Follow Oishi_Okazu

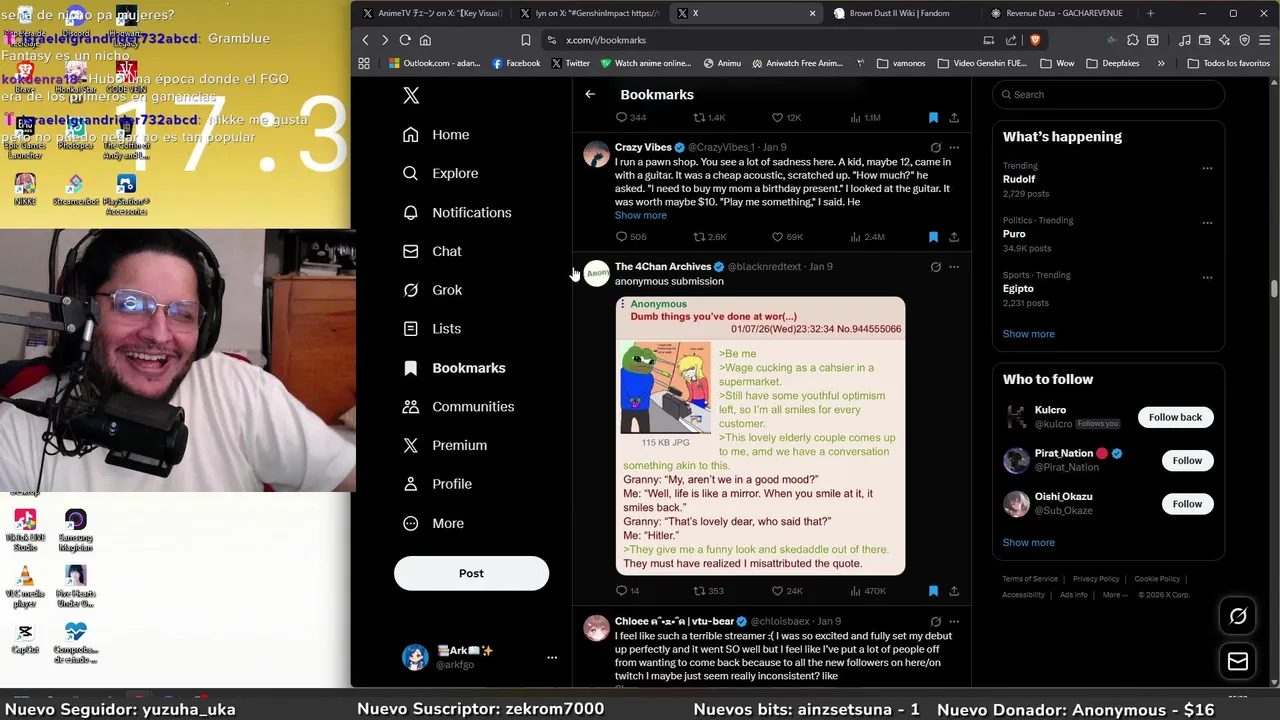click(x=1187, y=504)
